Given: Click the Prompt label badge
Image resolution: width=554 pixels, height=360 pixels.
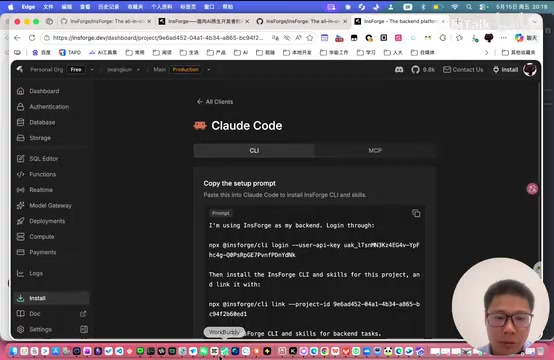Looking at the screenshot, I should click(x=220, y=213).
